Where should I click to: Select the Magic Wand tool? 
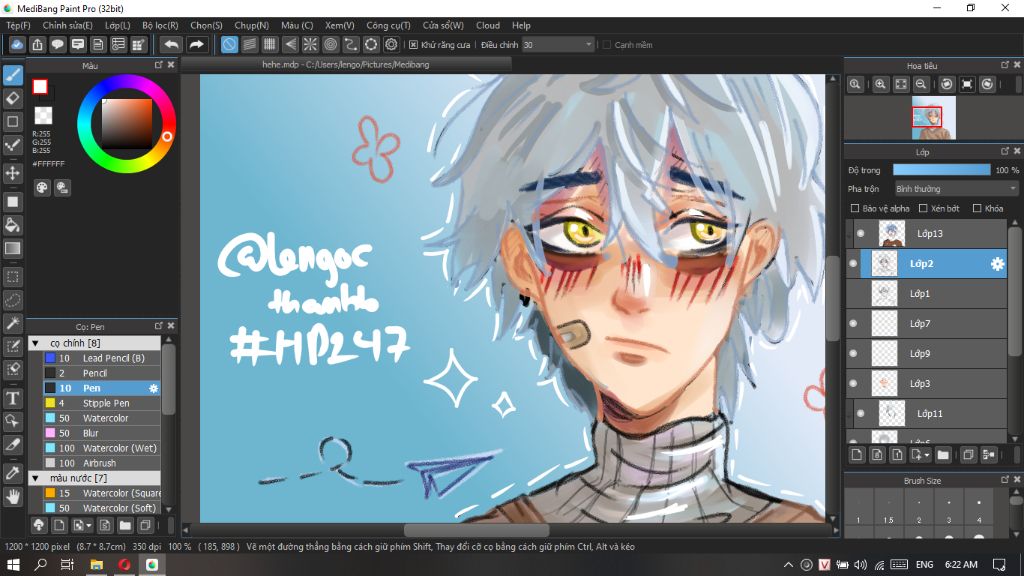point(12,323)
